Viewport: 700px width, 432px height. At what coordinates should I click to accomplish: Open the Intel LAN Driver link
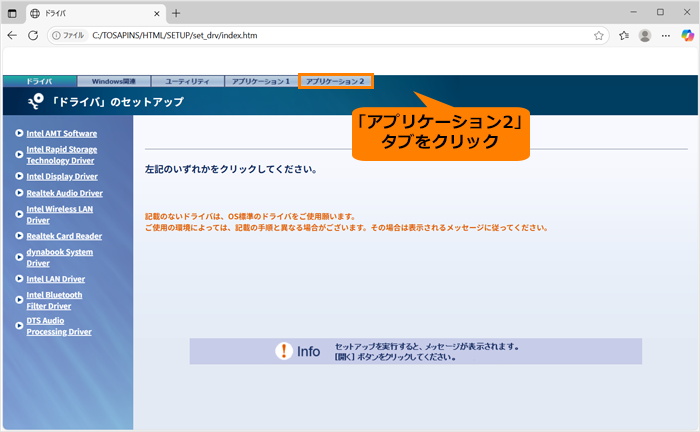point(55,279)
